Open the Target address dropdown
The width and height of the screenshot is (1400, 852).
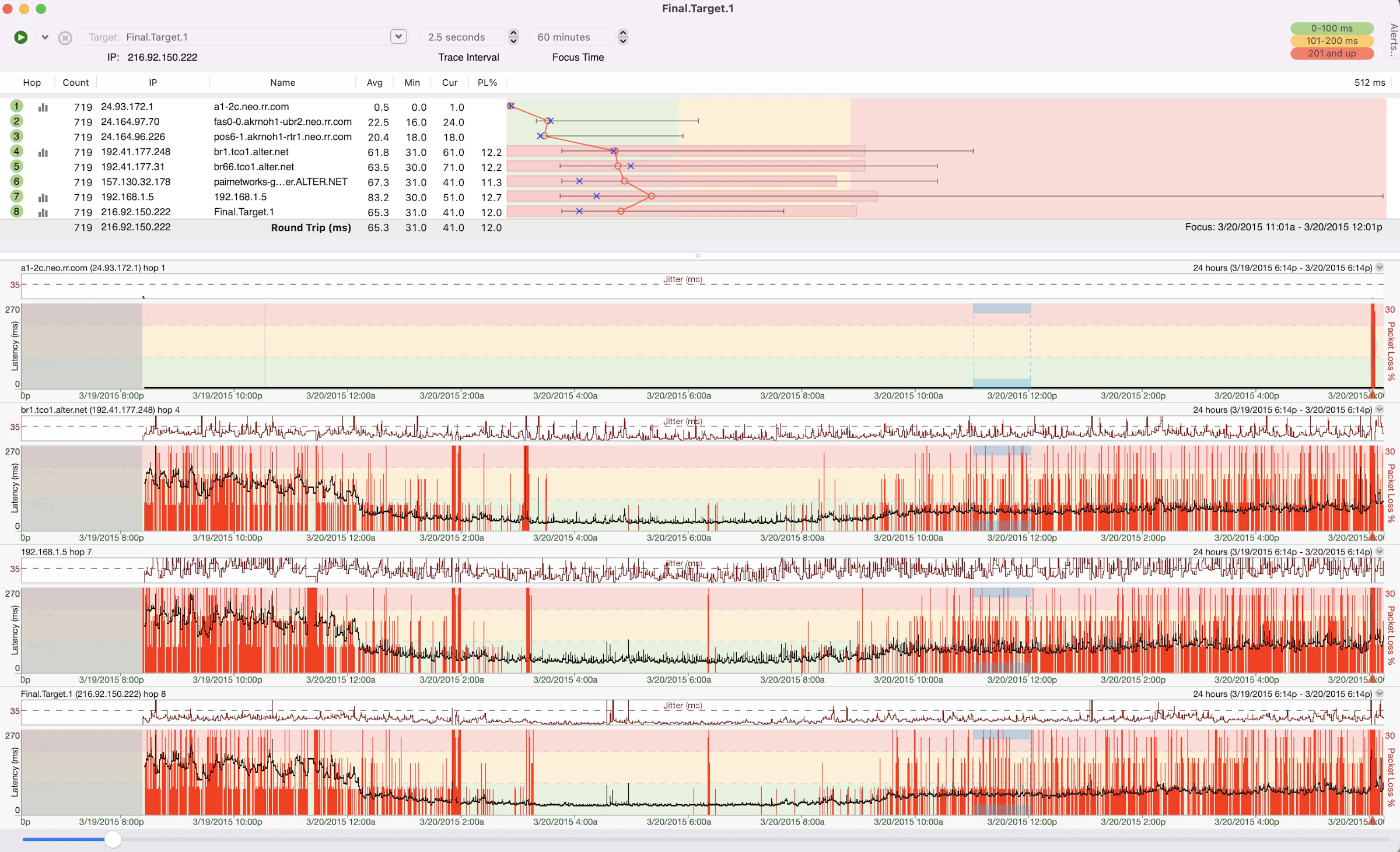click(x=398, y=37)
